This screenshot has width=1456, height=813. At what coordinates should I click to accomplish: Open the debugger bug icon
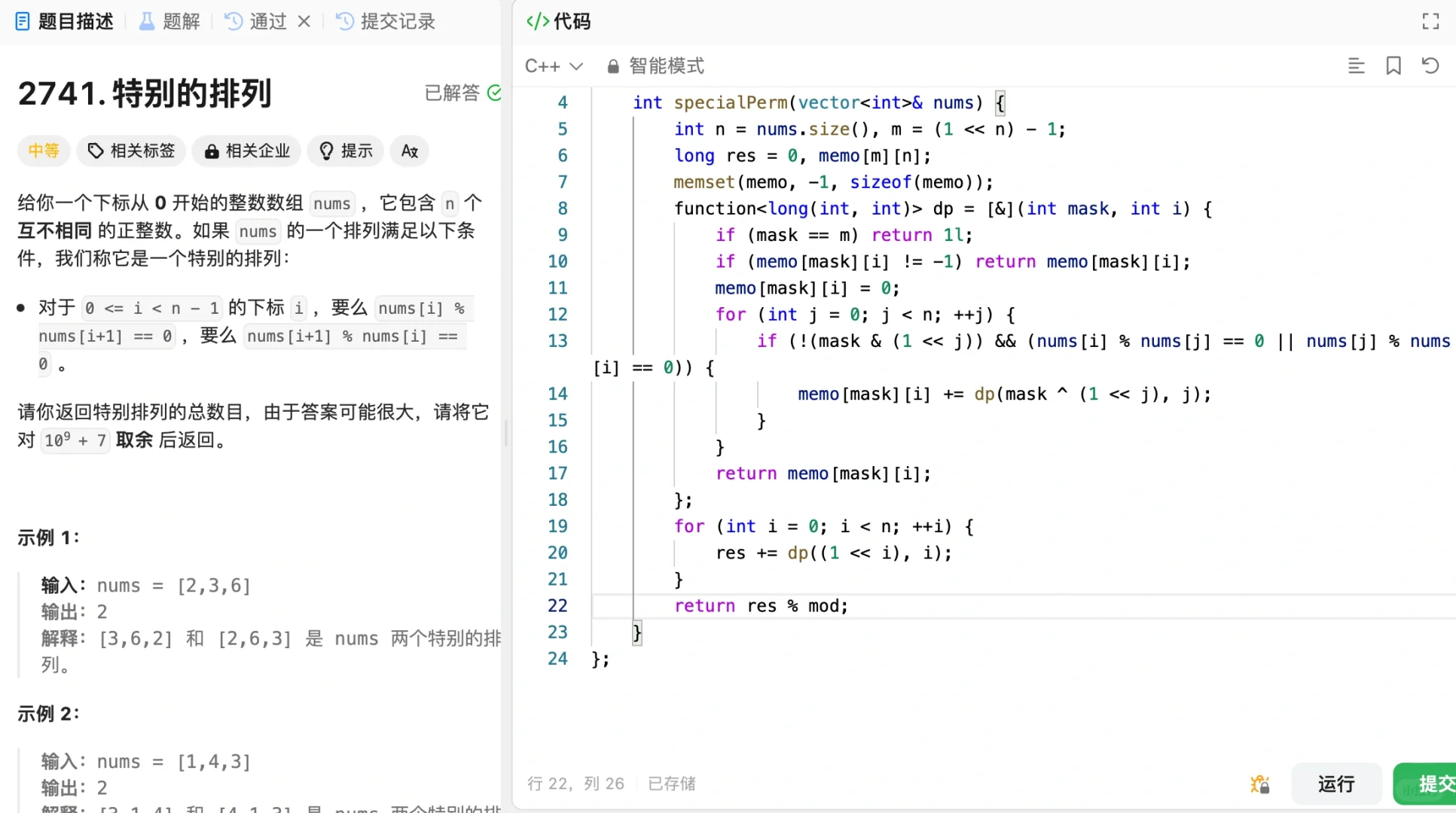[x=1259, y=784]
